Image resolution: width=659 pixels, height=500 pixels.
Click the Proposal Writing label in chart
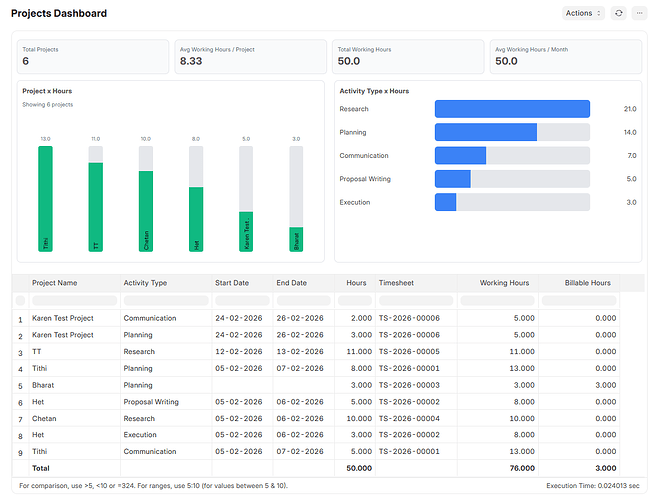365,179
